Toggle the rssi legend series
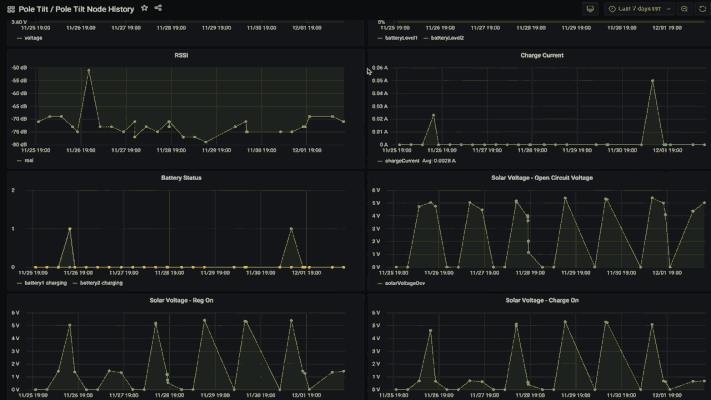This screenshot has height=400, width=711. (x=29, y=161)
